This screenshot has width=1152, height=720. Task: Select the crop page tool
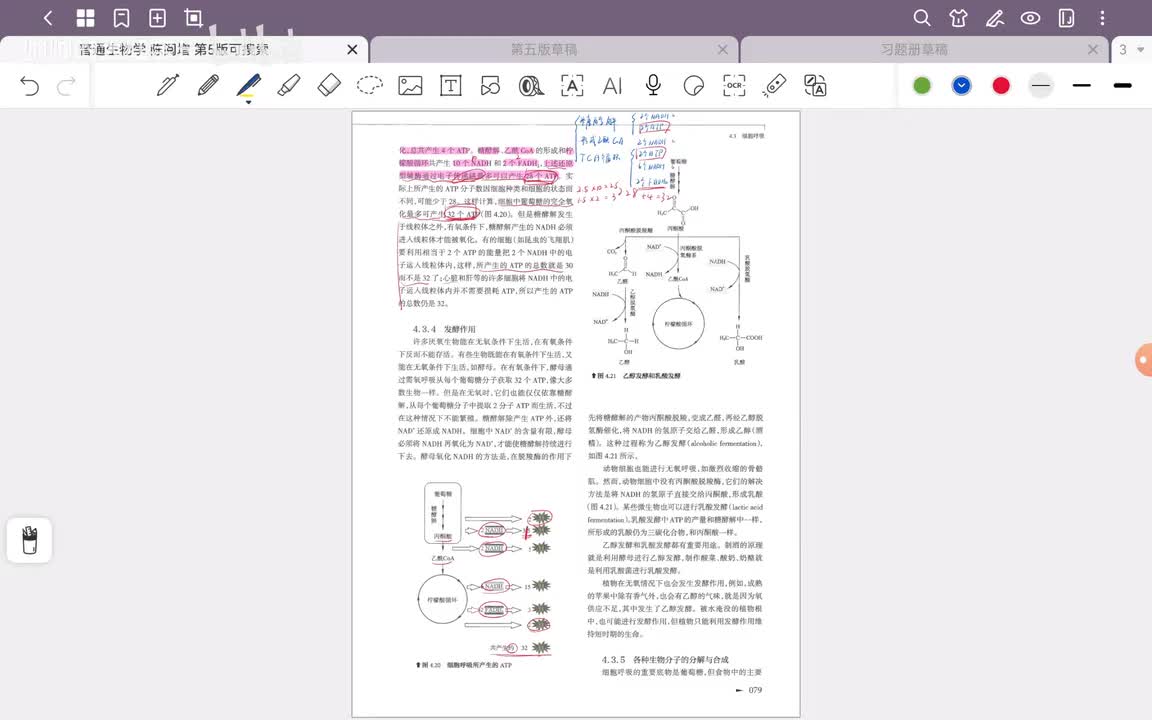click(x=193, y=18)
